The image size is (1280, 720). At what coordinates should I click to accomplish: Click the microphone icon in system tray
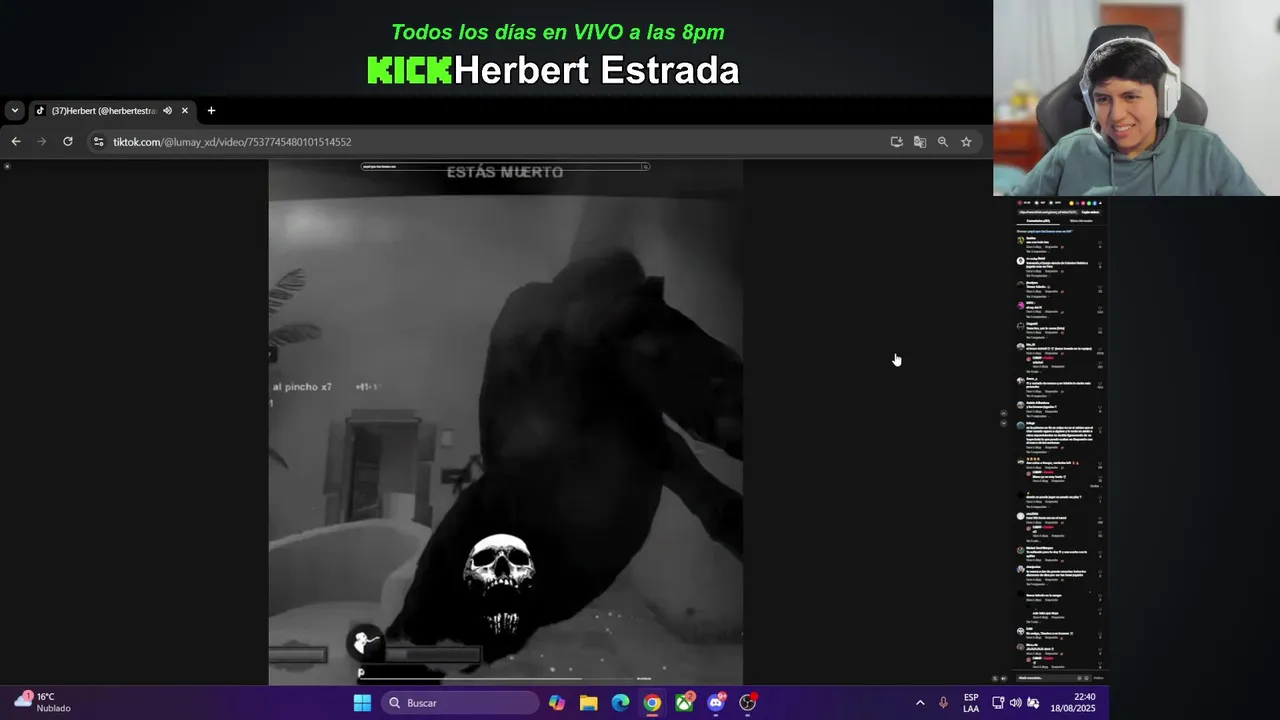tap(943, 703)
